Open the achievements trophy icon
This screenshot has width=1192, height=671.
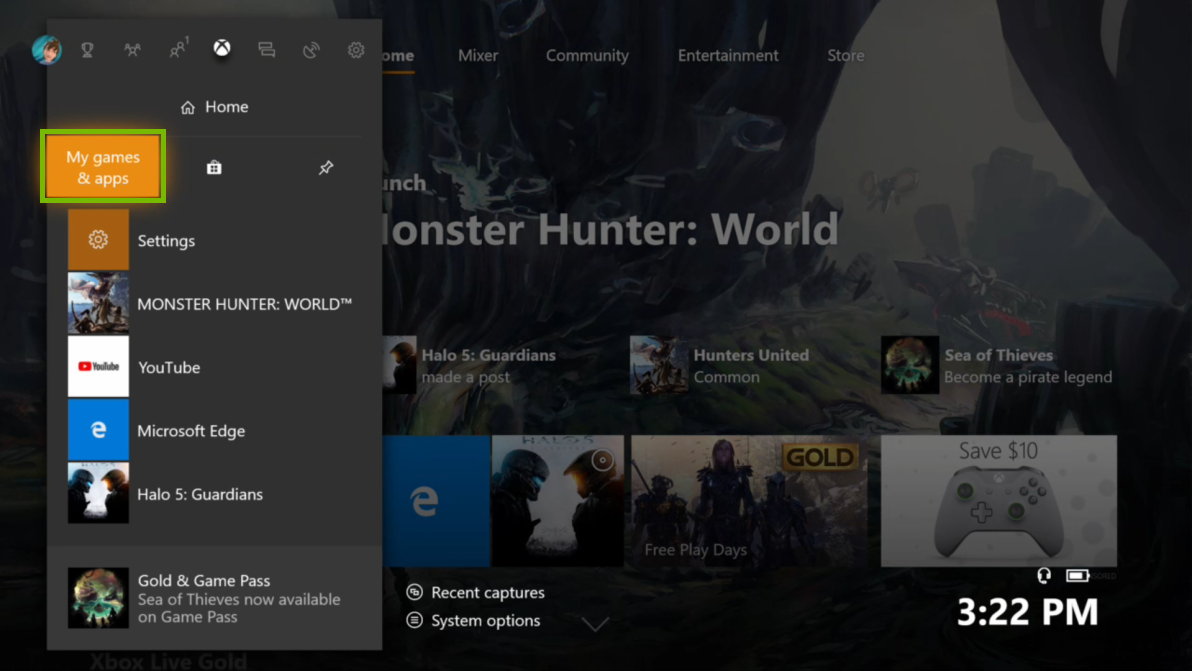click(87, 49)
